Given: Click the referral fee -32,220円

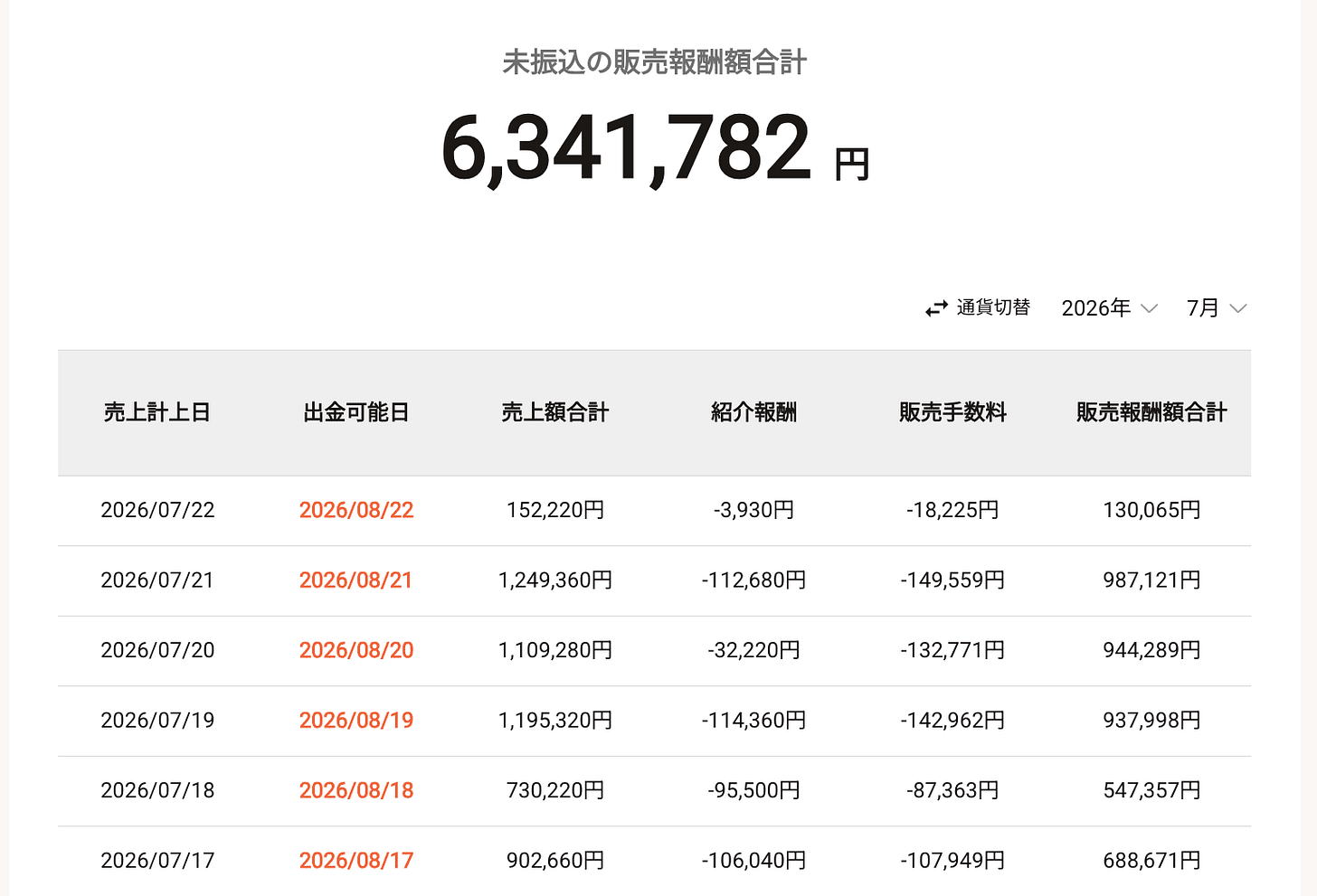Looking at the screenshot, I should point(754,650).
